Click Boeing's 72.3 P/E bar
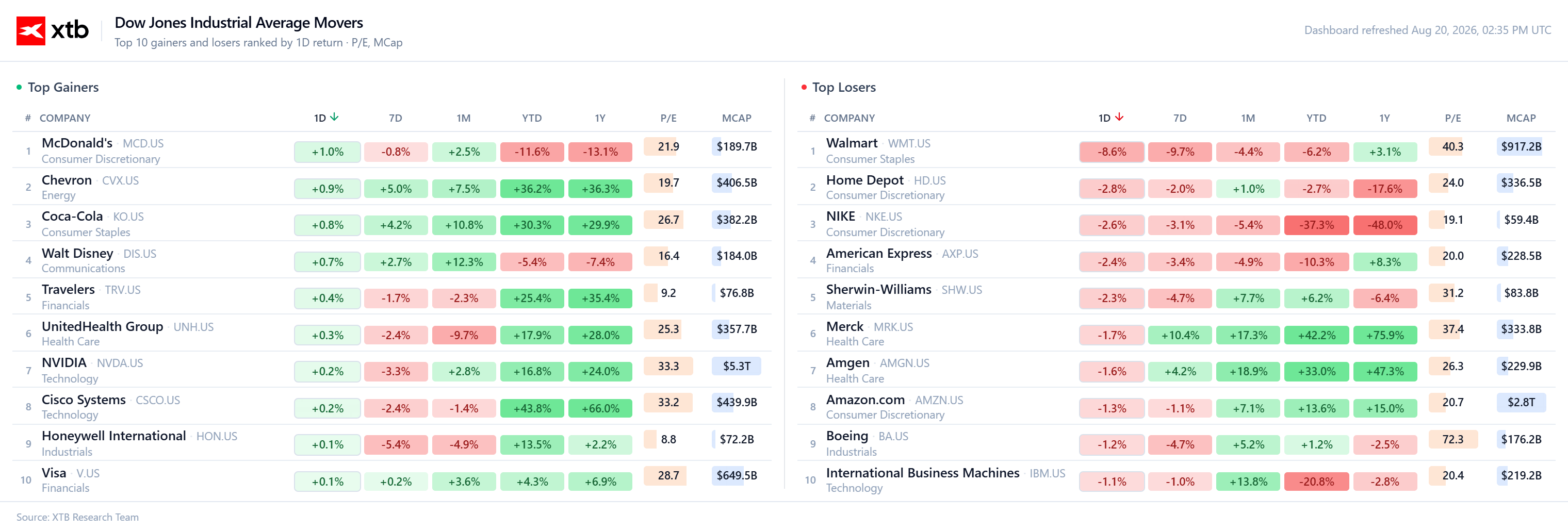Screen dimensions: 1568x531 [x=1452, y=439]
